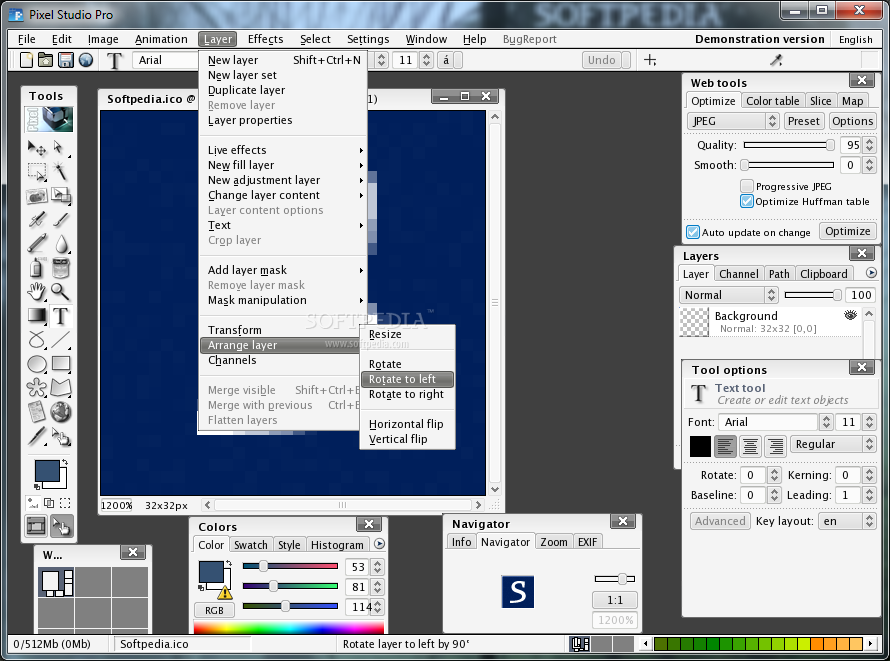Click the Rotate value field in Tool options

pyautogui.click(x=753, y=475)
